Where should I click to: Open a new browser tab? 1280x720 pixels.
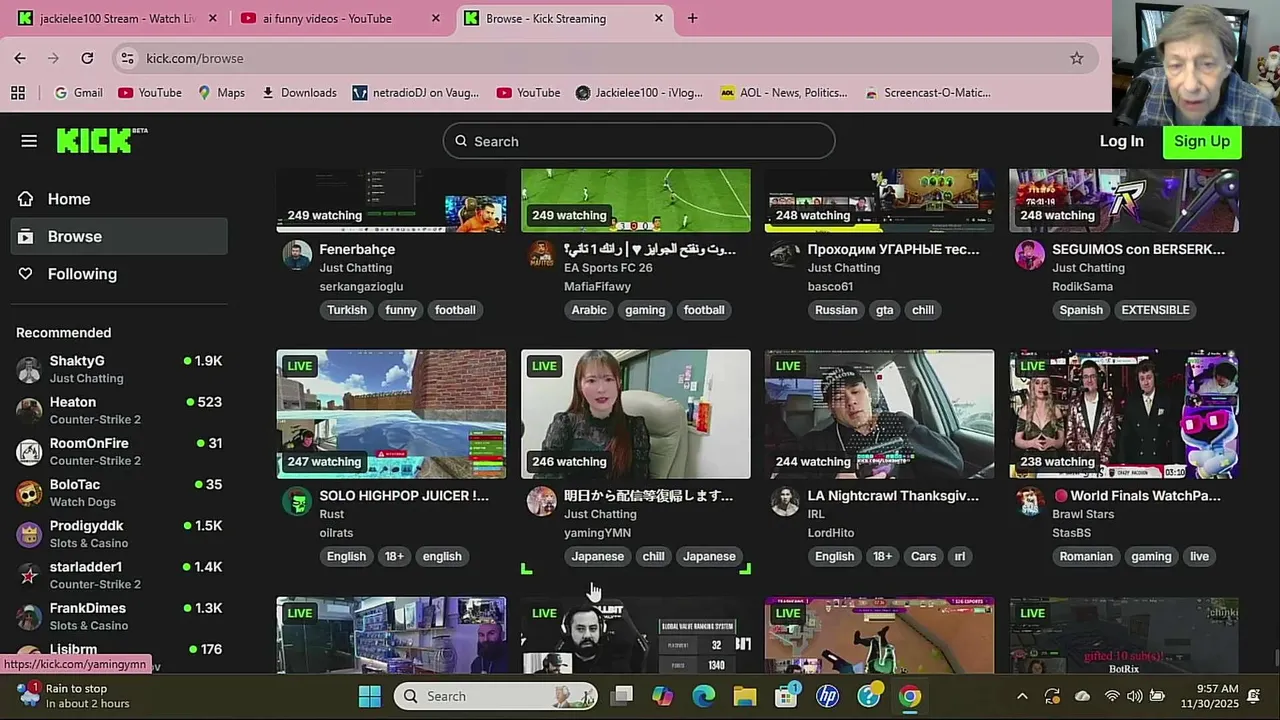tap(692, 18)
